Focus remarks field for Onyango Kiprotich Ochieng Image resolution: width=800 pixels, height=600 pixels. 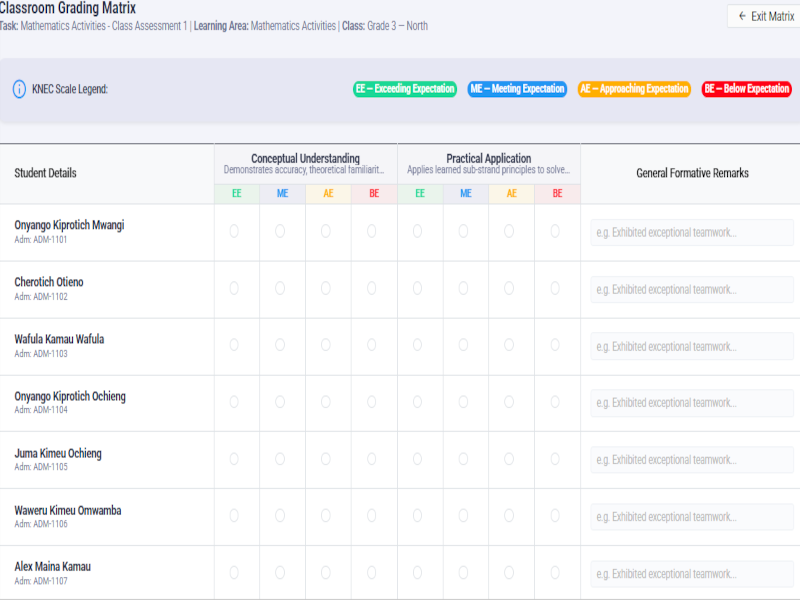point(692,403)
